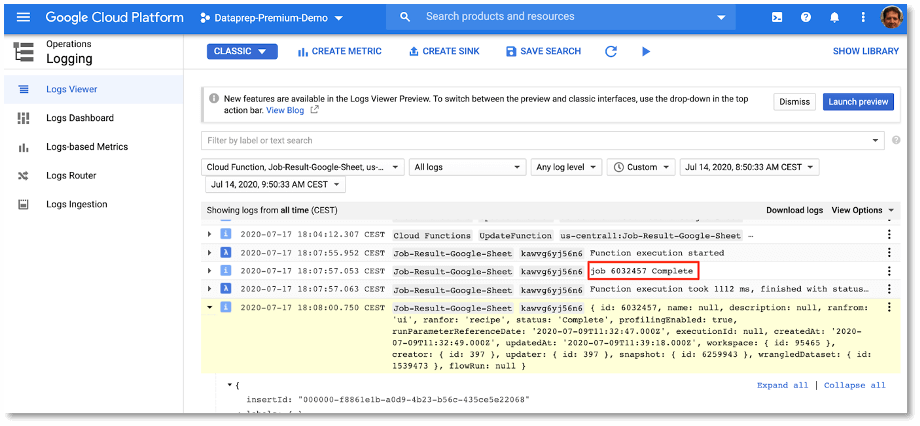Open Logs Router in sidebar
This screenshot has height=426, width=920.
(94, 175)
